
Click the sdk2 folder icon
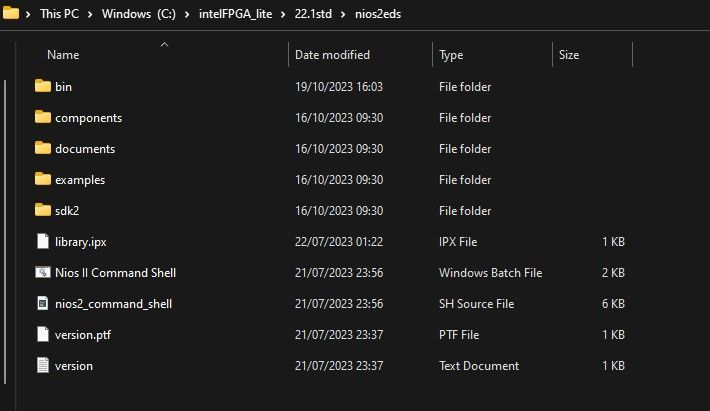pyautogui.click(x=42, y=211)
